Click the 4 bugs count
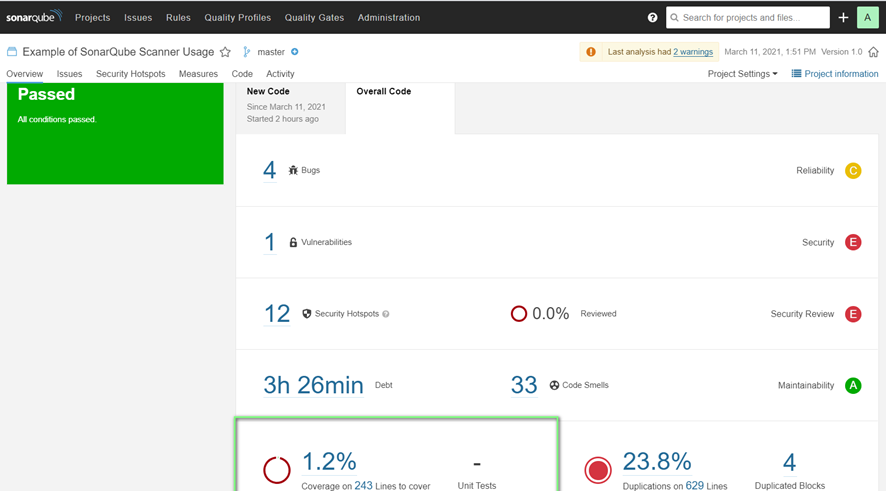 pos(270,170)
